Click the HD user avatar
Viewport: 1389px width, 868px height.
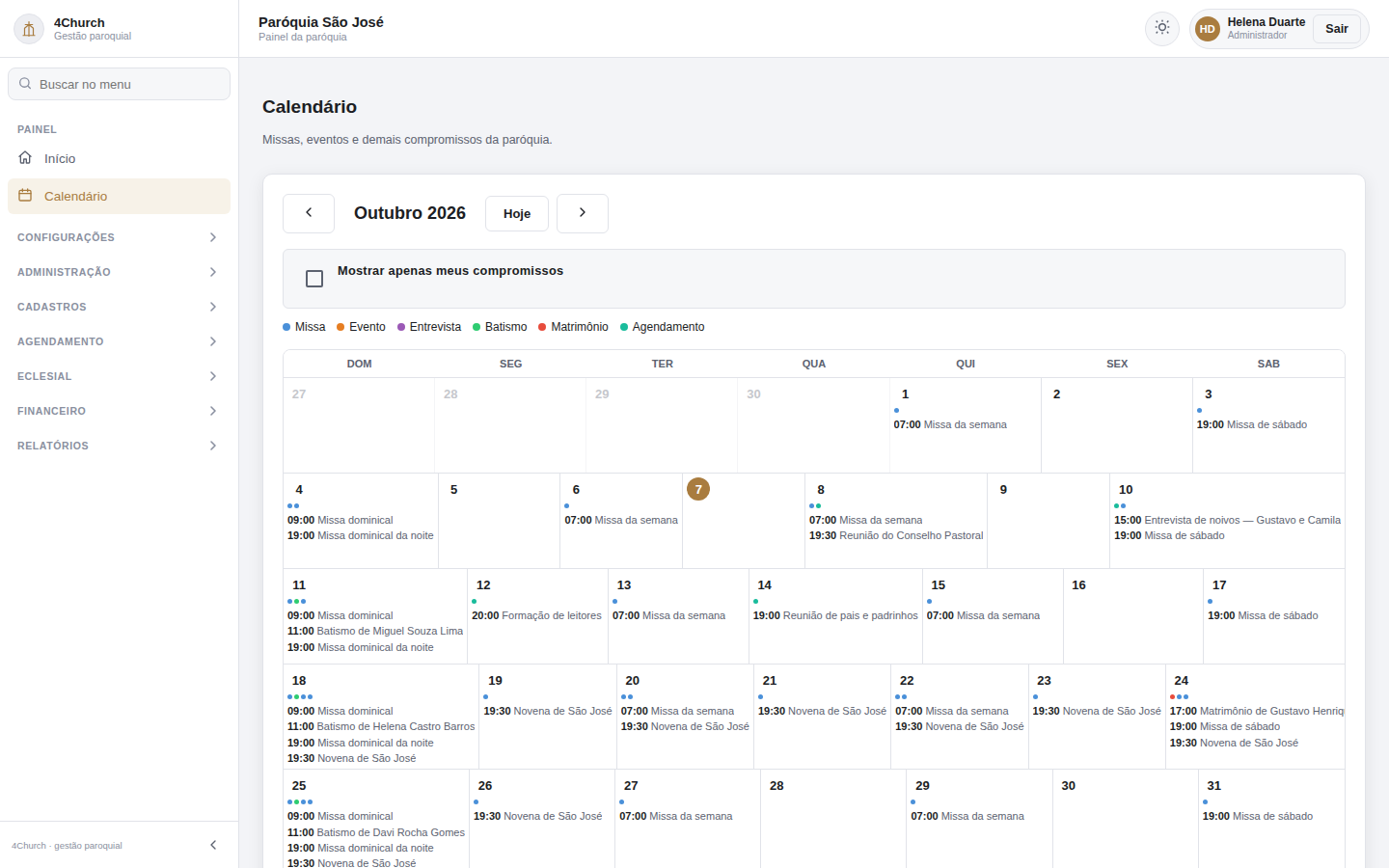[1207, 29]
